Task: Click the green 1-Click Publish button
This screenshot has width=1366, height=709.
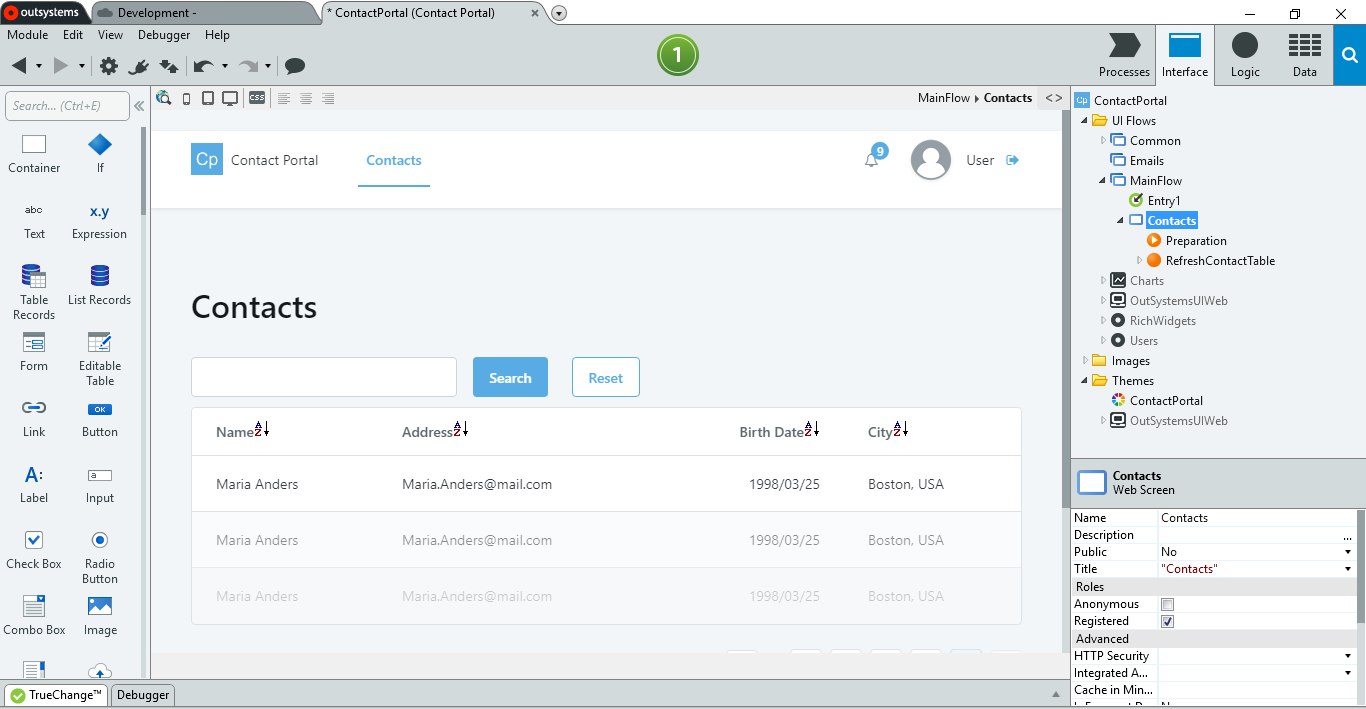Action: tap(677, 55)
